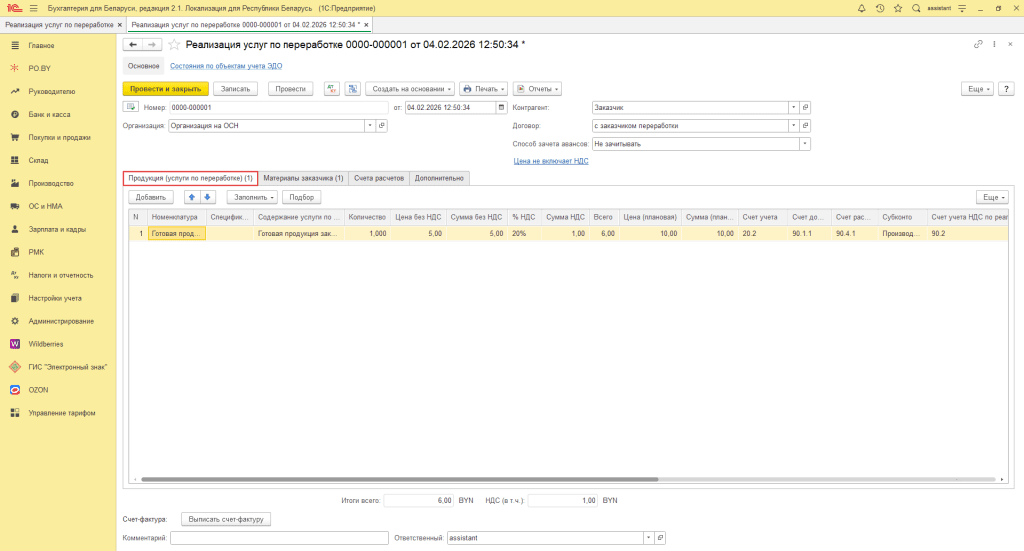Click the Цена не включает НДС link
This screenshot has width=1024, height=551.
(x=551, y=160)
